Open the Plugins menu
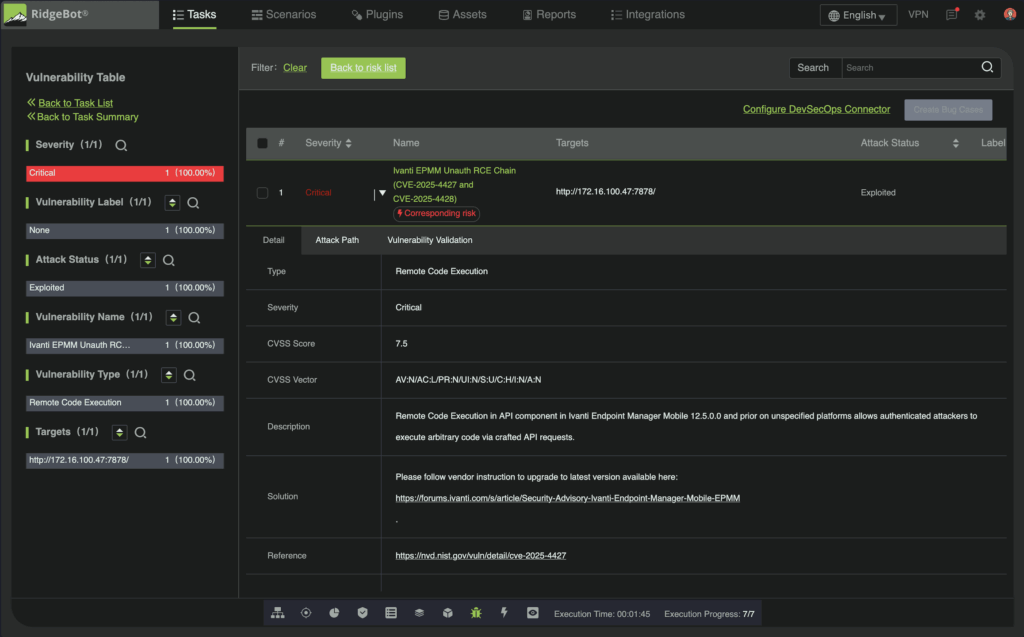Screen dimensions: 1024x637 pyautogui.click(x=377, y=14)
